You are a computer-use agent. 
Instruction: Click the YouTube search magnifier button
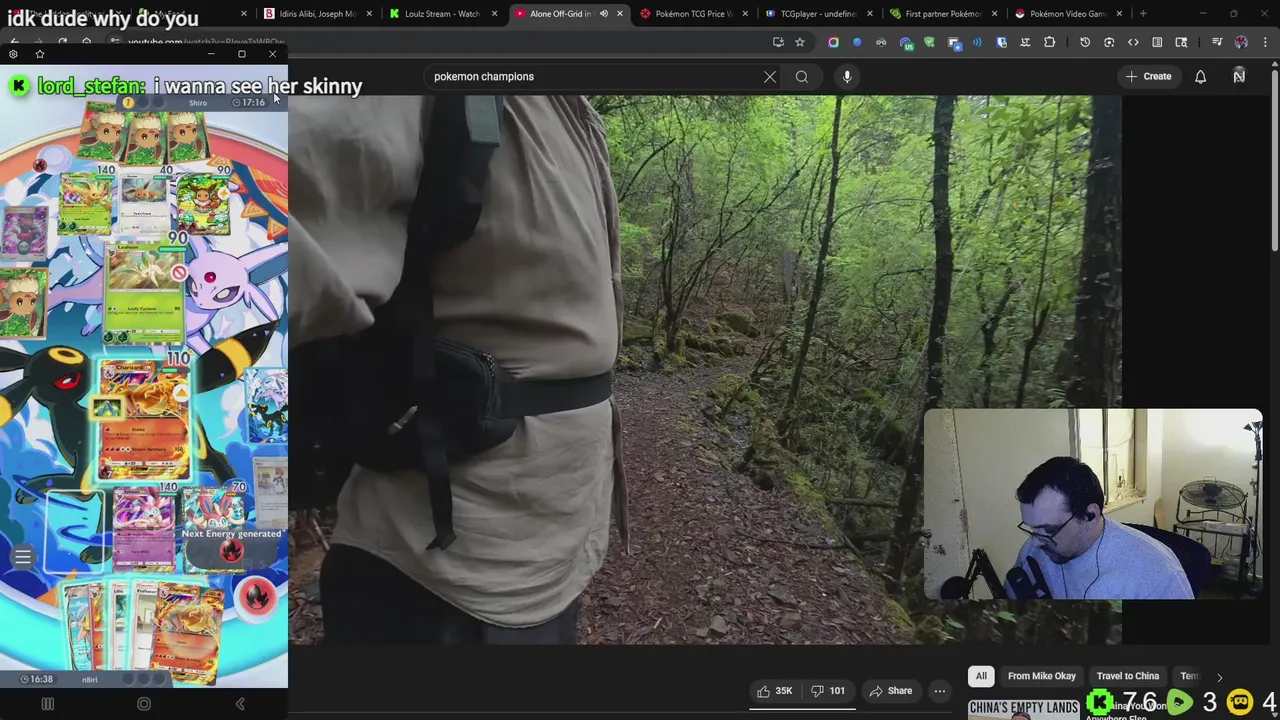pos(802,76)
